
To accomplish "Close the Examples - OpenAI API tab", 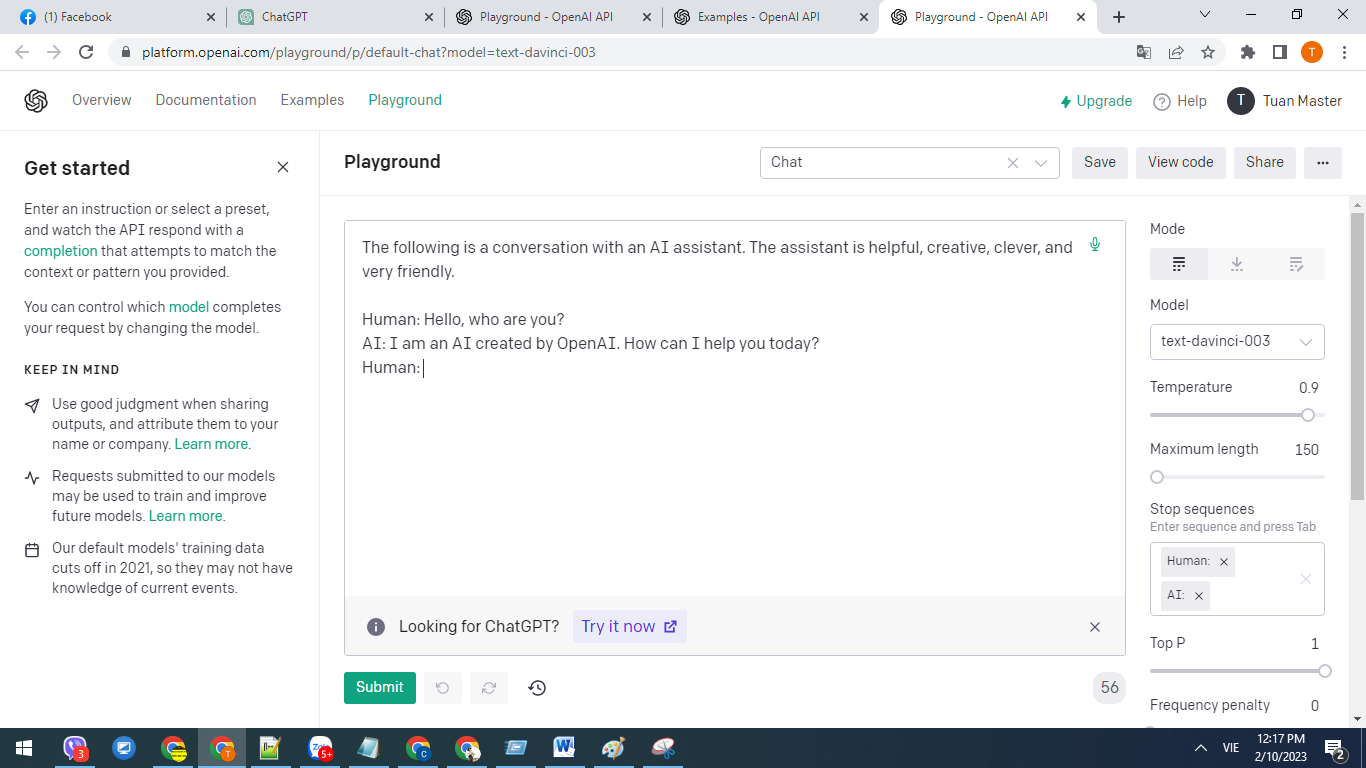I will click(866, 17).
